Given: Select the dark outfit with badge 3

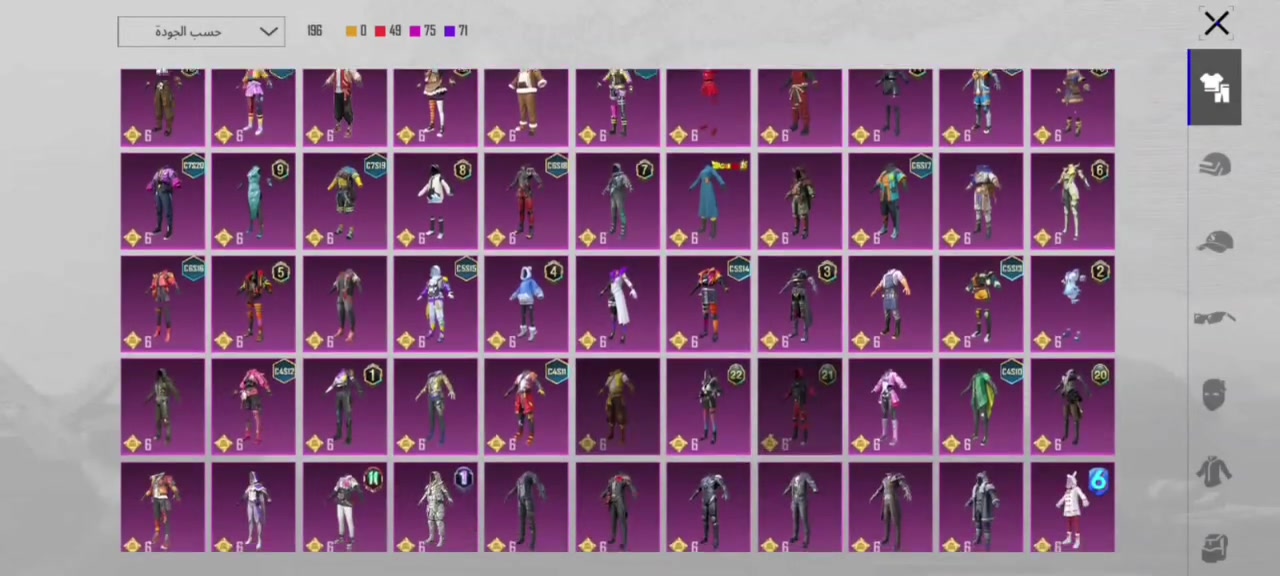Looking at the screenshot, I should click(800, 304).
